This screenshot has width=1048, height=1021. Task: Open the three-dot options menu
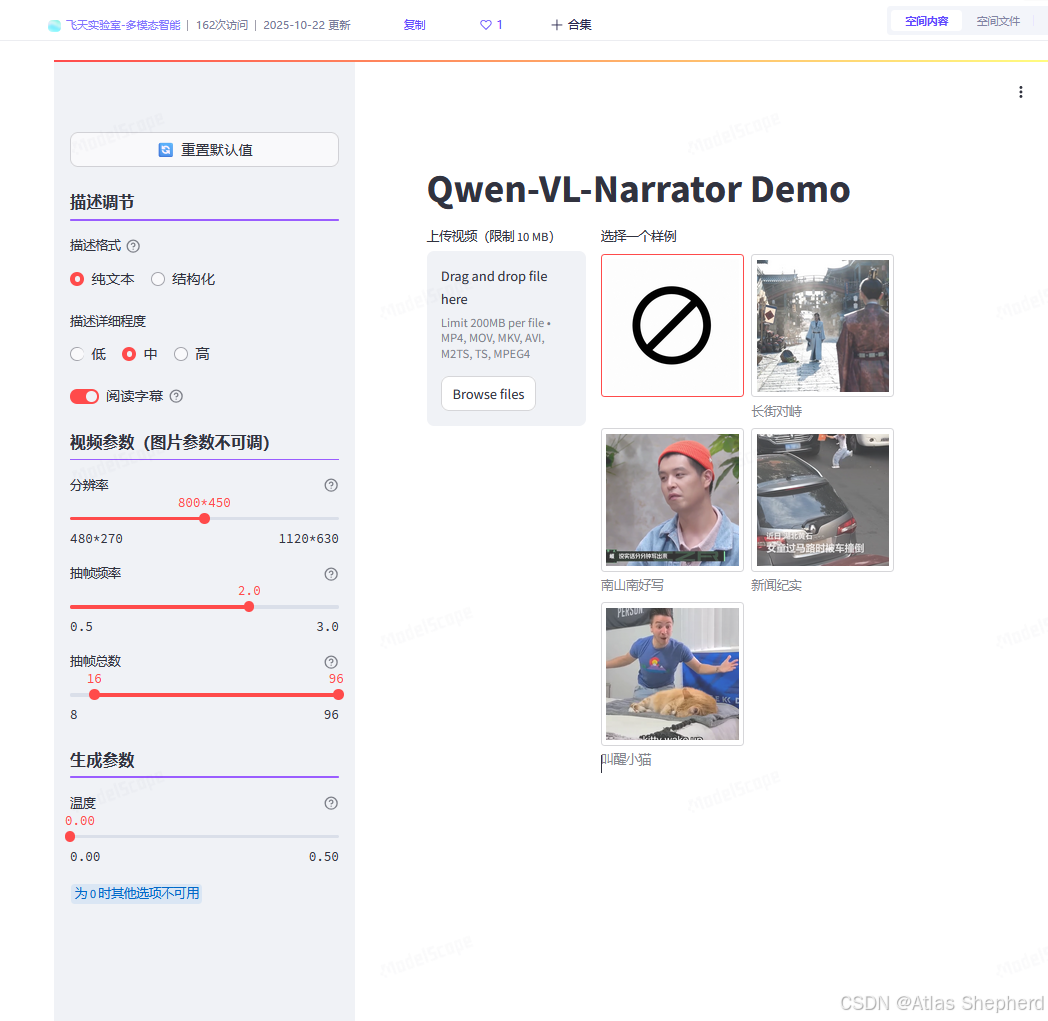pos(1021,92)
